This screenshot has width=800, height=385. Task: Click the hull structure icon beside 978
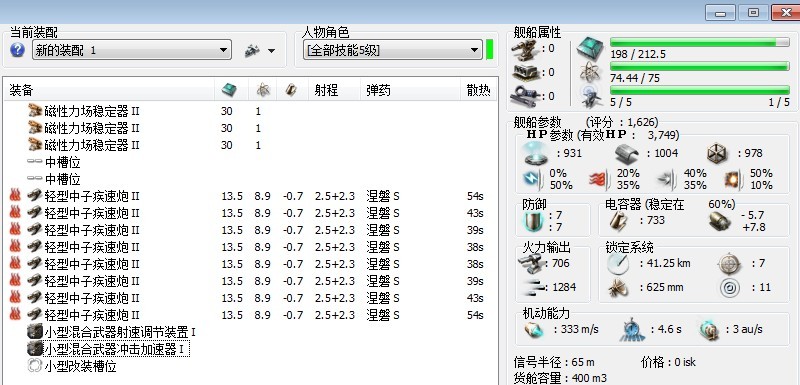tap(718, 153)
